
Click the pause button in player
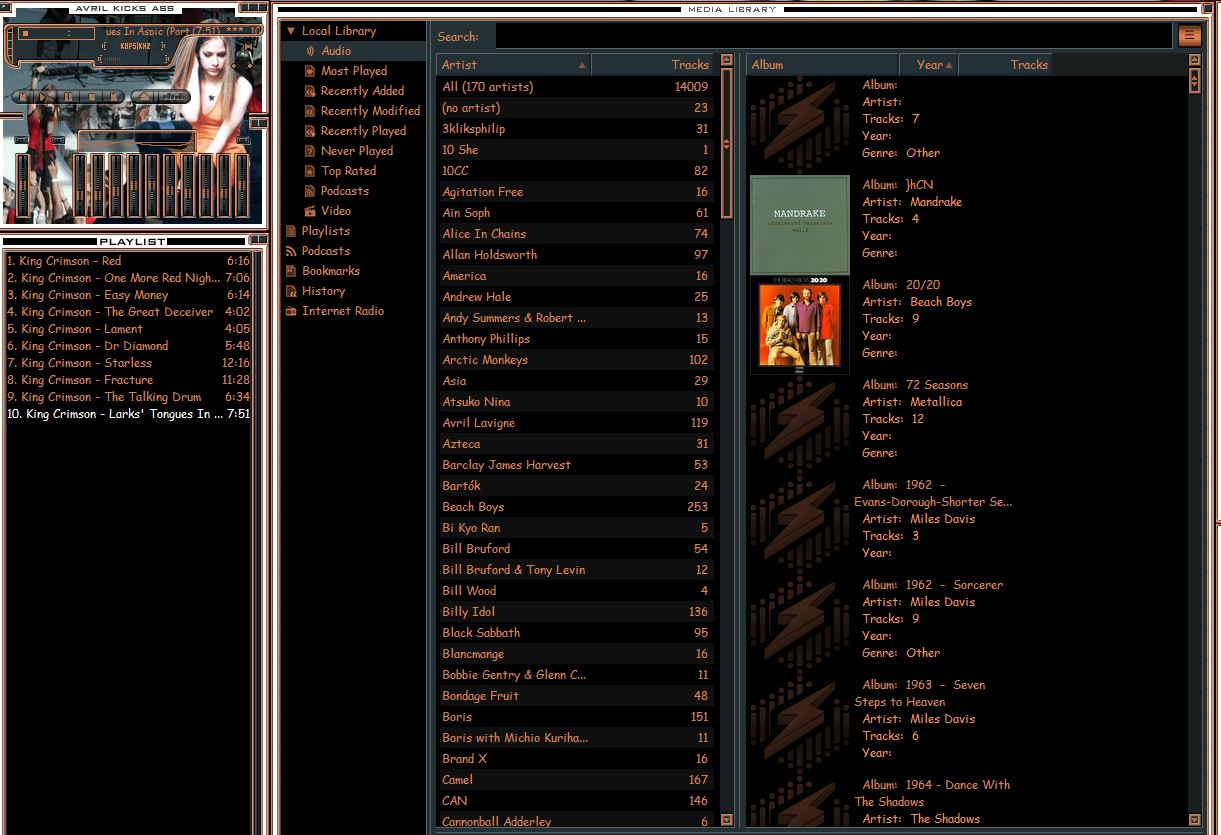[68, 96]
